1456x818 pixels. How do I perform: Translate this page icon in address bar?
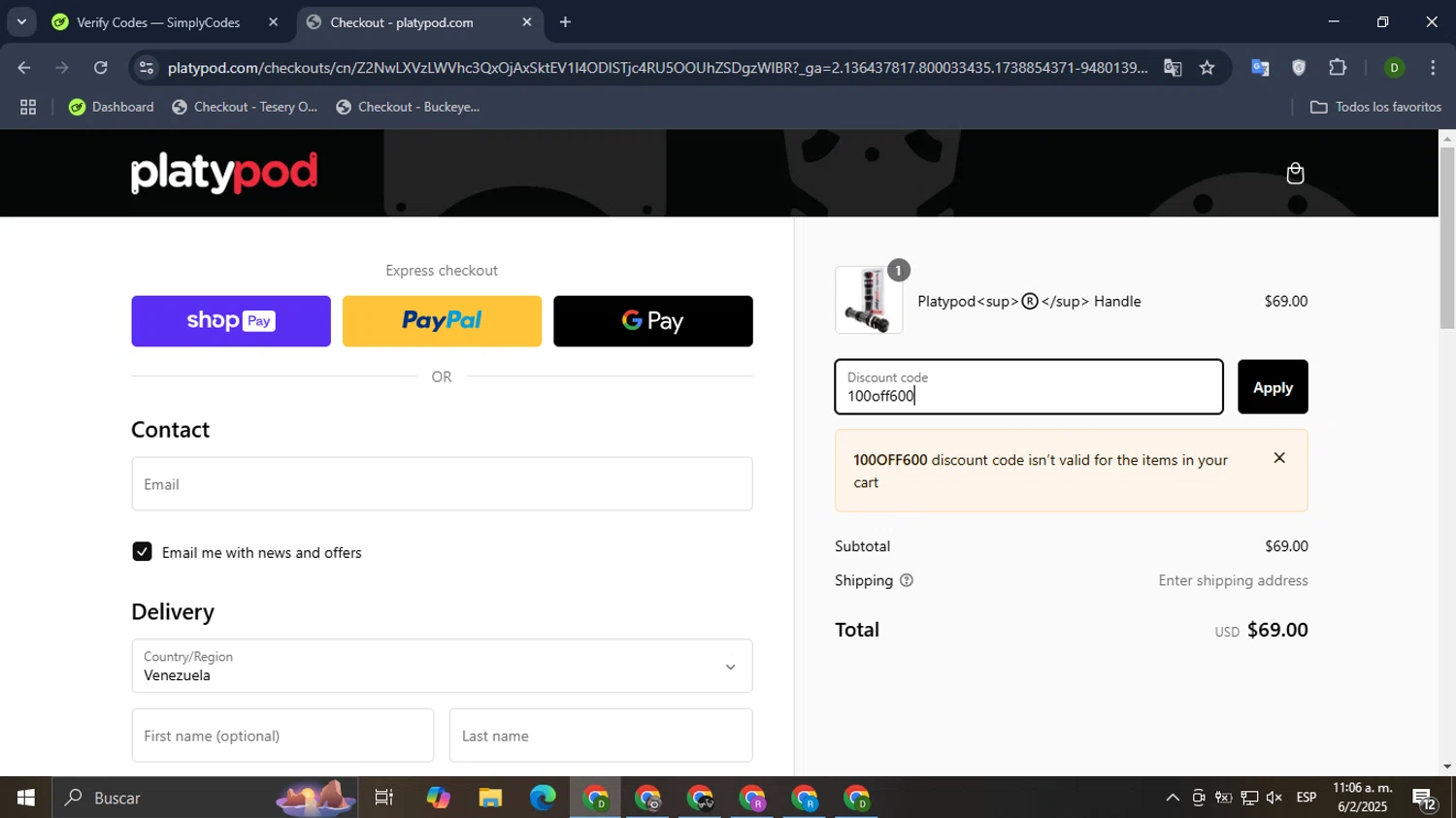pos(1173,68)
